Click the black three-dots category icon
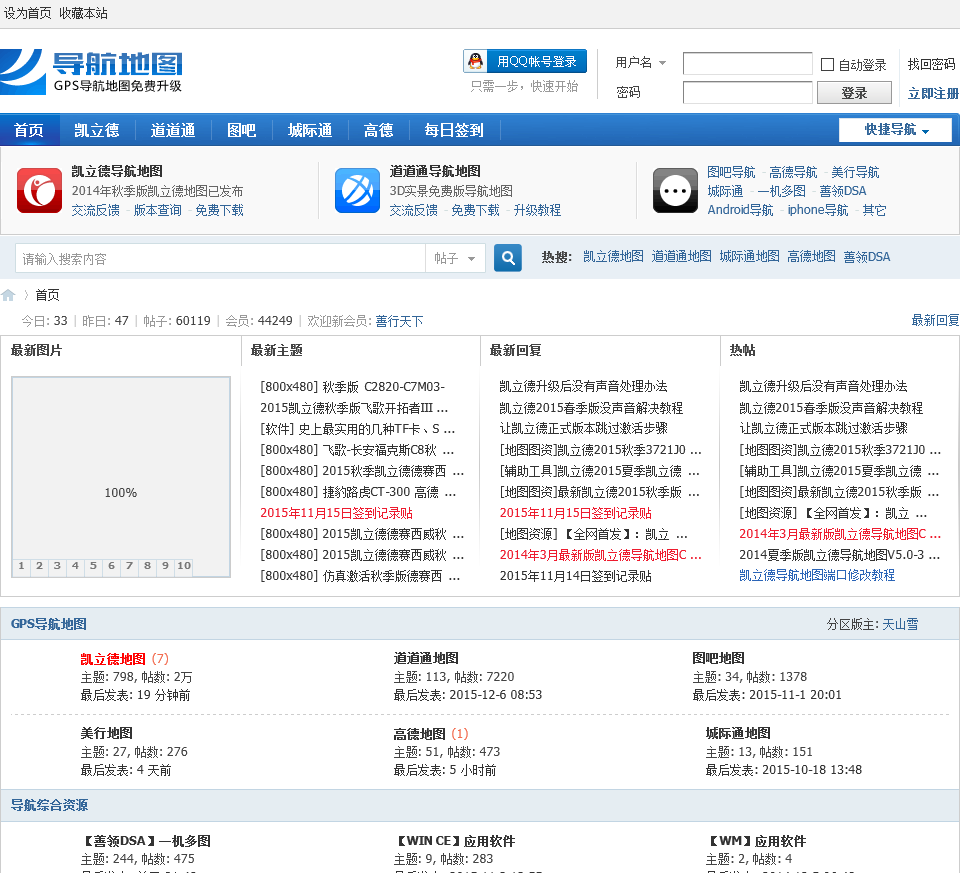 675,190
